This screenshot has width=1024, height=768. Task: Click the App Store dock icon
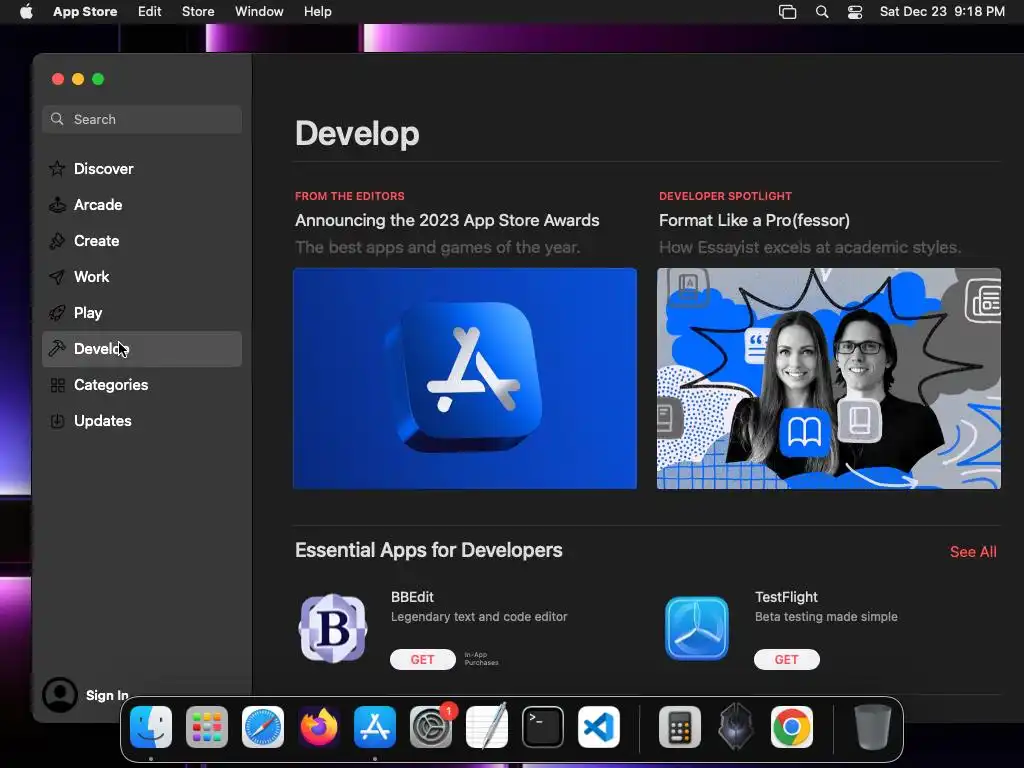[x=375, y=727]
